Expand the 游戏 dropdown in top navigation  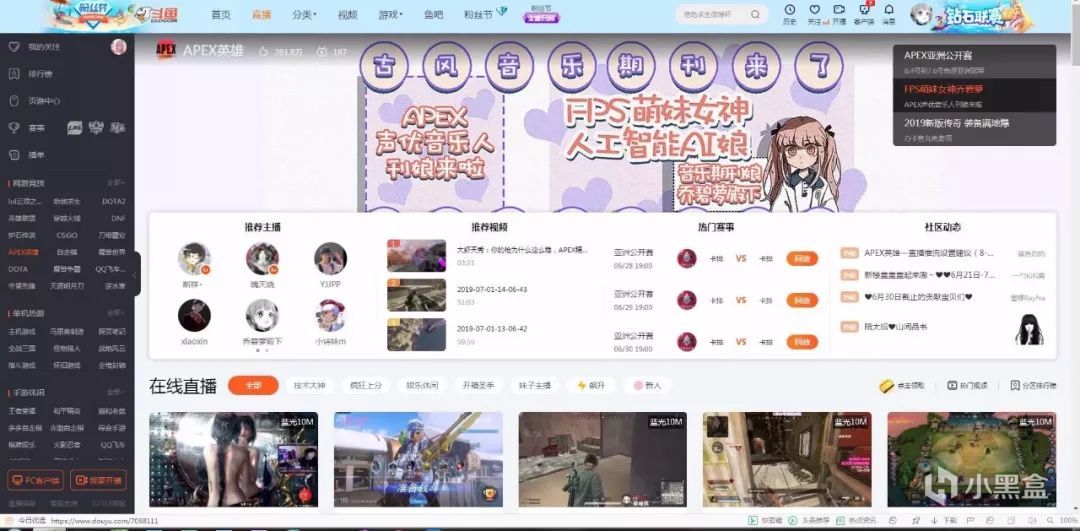tap(389, 15)
